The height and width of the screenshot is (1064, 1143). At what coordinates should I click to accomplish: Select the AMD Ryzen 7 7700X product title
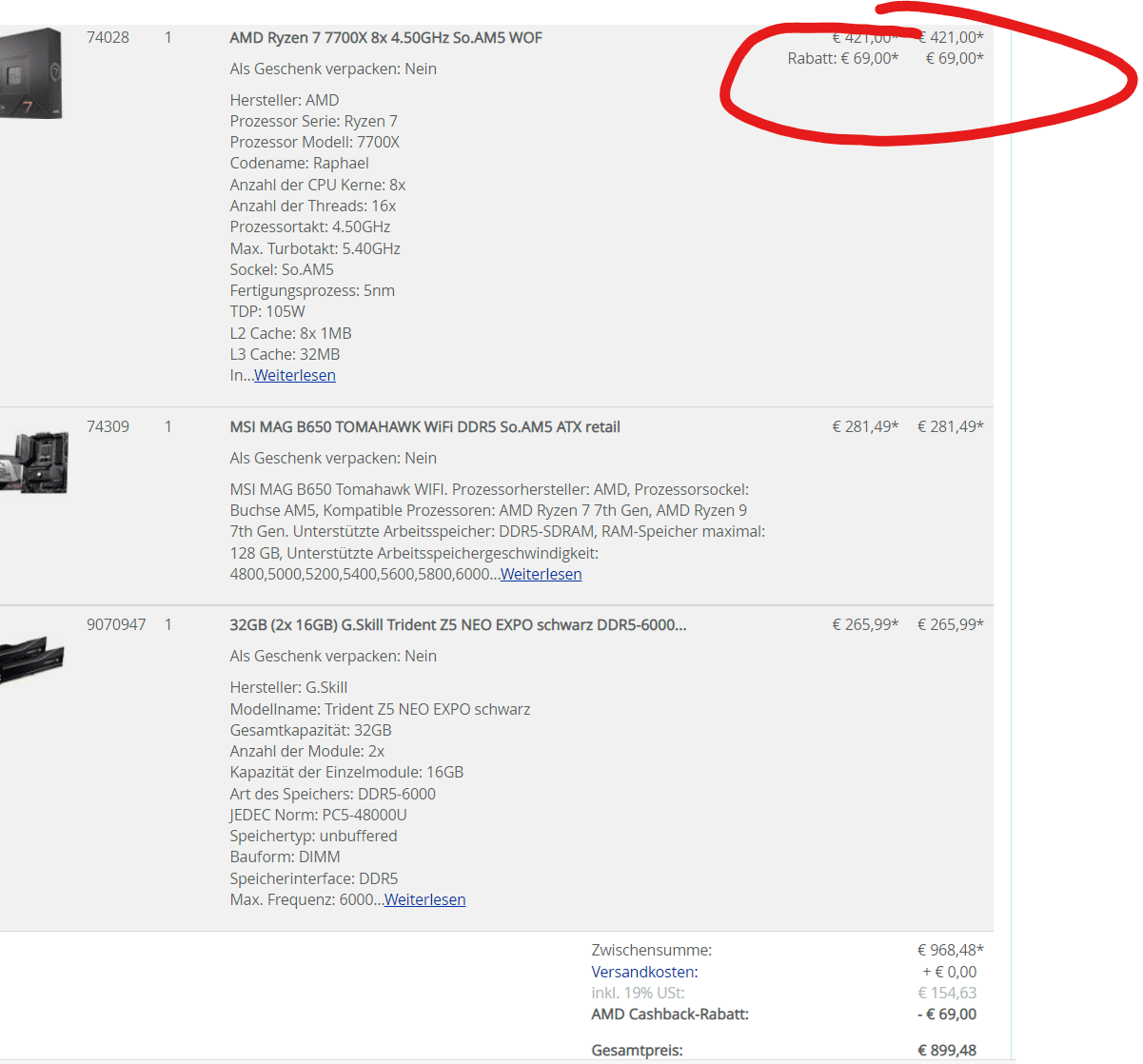click(x=386, y=37)
